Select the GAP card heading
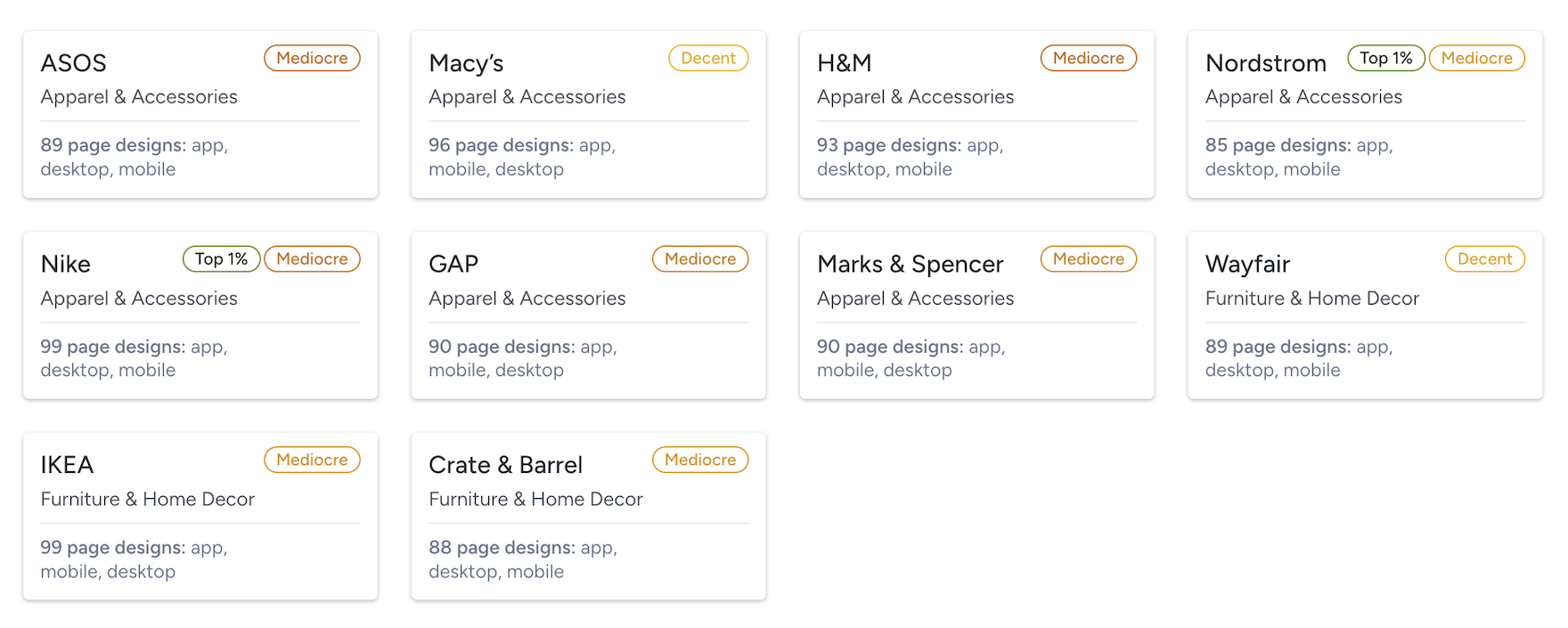The height and width of the screenshot is (628, 1568). click(453, 265)
